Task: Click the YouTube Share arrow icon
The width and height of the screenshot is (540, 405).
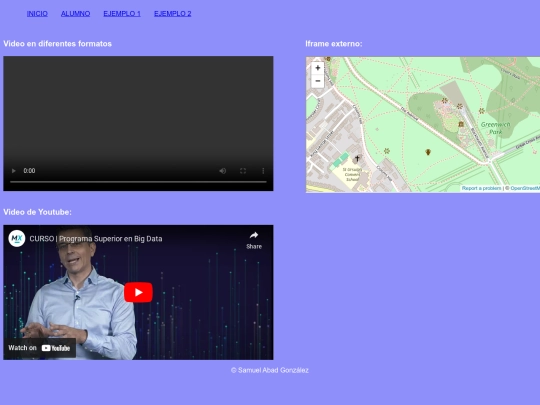Action: pos(254,236)
